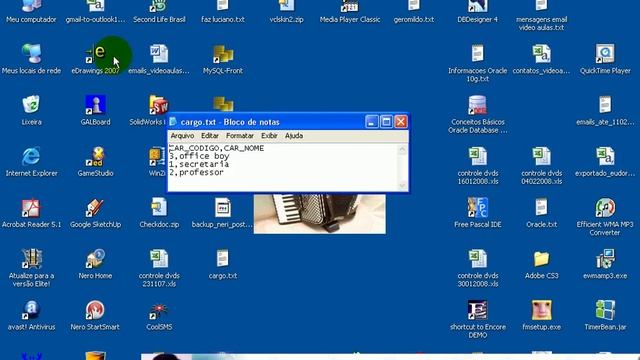Open the Arquivo menu in Notepad
Image resolution: width=640 pixels, height=360 pixels.
(182, 136)
